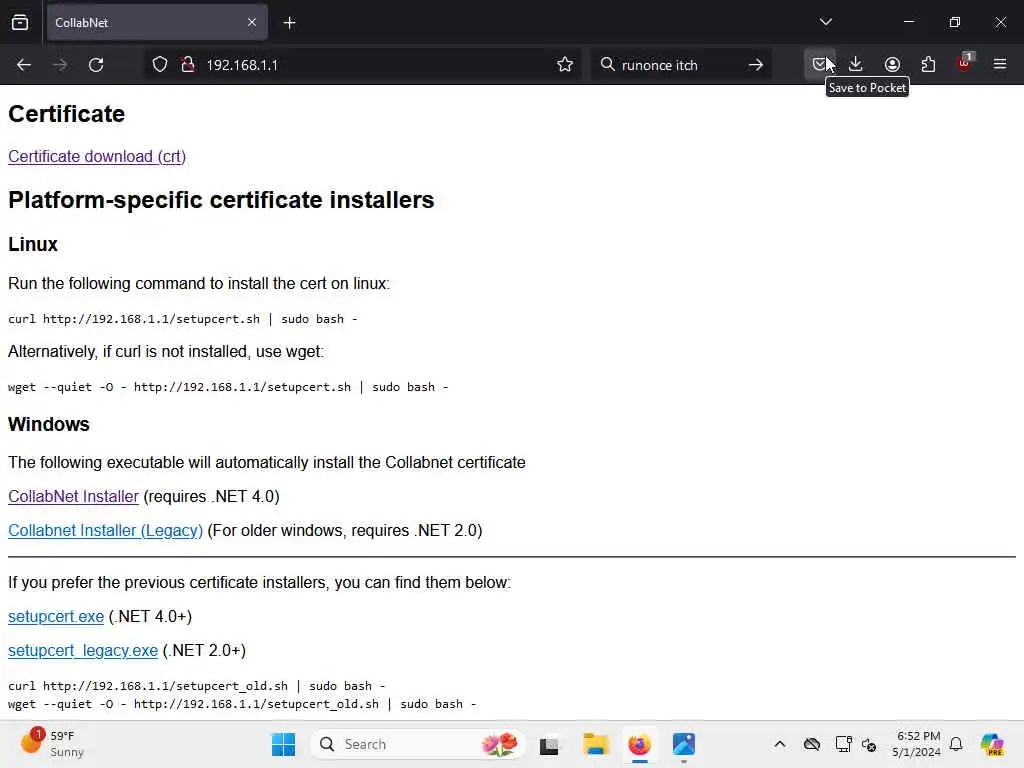Click the taskbar Search box
Viewport: 1024px width, 768px height.
point(418,744)
